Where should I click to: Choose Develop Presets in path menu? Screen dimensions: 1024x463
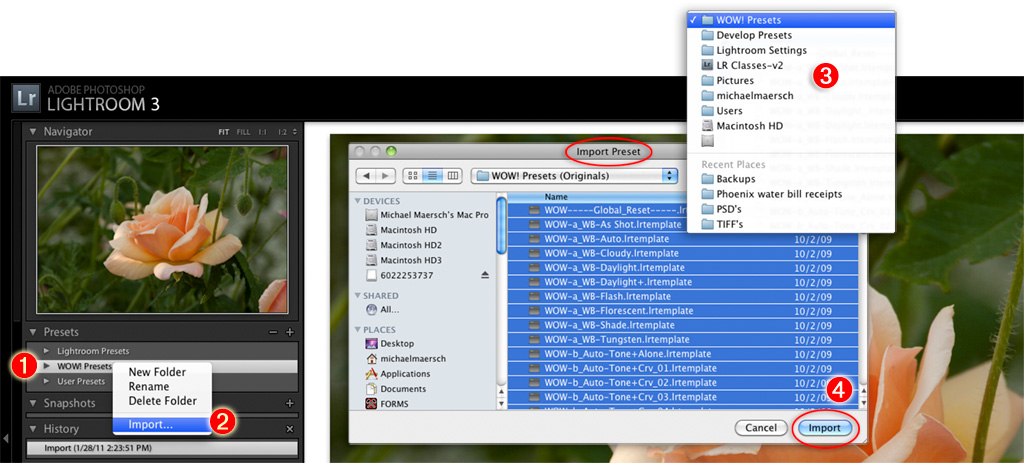tap(754, 35)
